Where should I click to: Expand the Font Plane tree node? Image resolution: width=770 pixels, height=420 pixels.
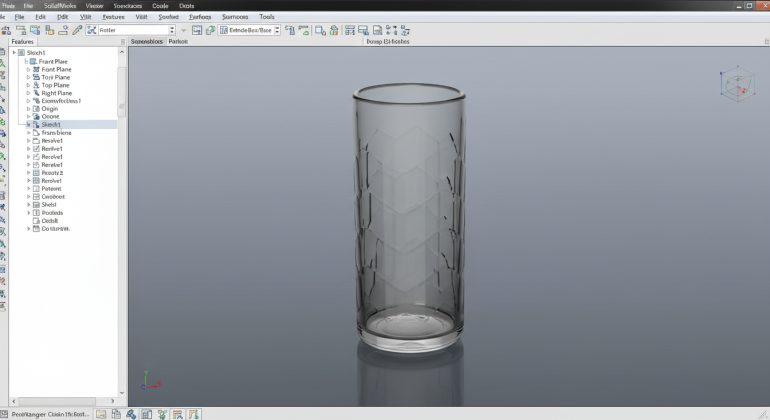point(28,70)
